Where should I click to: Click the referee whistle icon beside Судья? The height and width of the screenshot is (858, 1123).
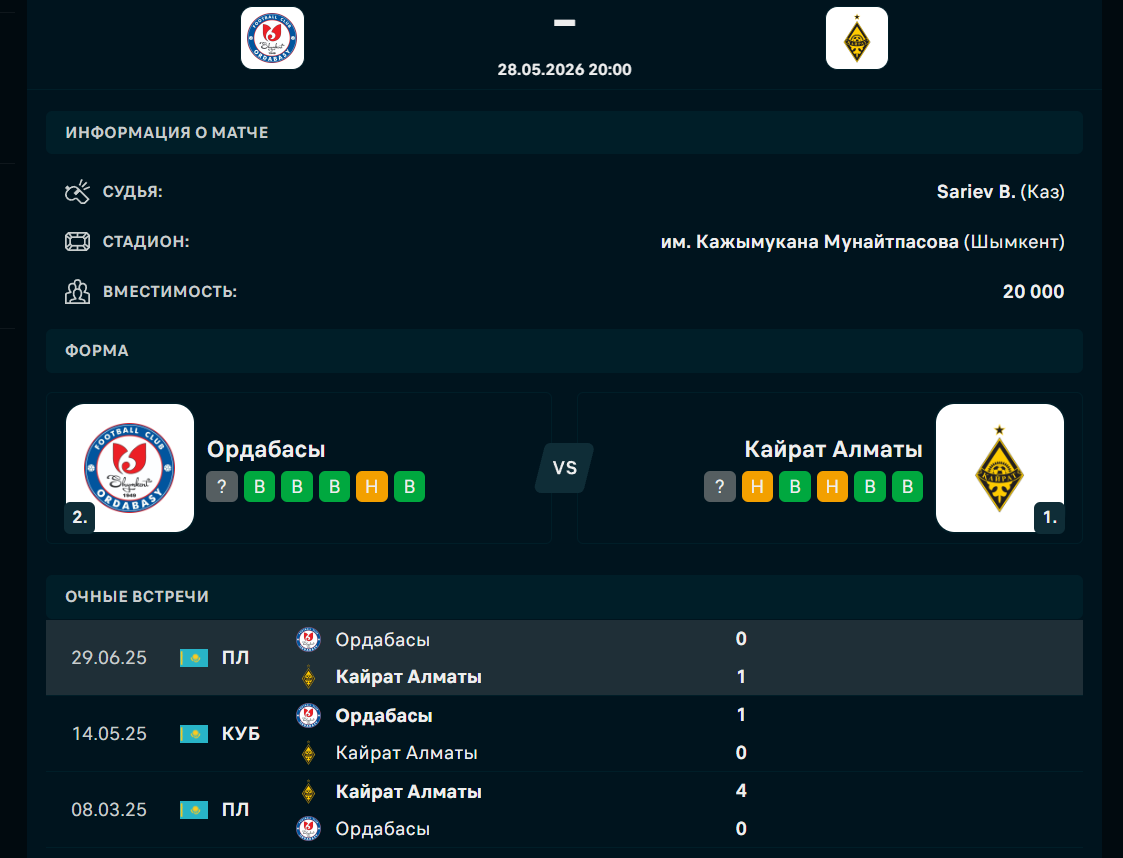pos(77,192)
